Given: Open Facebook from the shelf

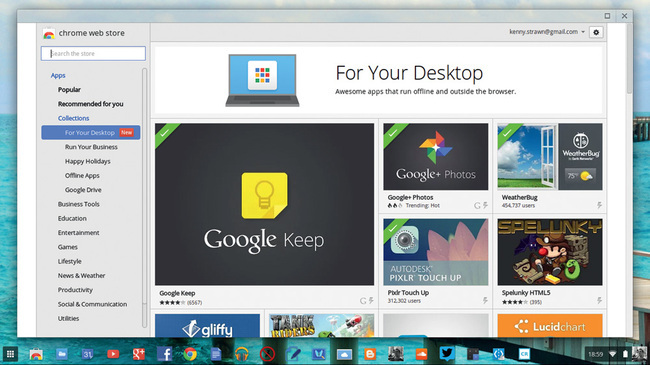Looking at the screenshot, I should click(x=165, y=354).
